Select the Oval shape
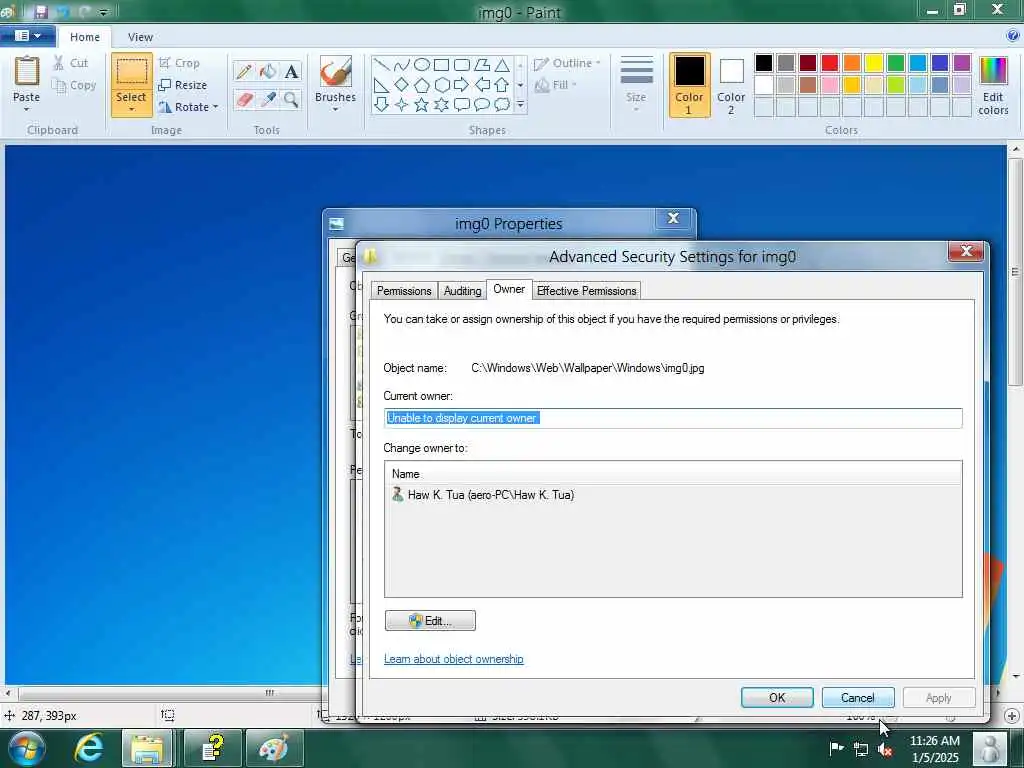 coord(422,65)
